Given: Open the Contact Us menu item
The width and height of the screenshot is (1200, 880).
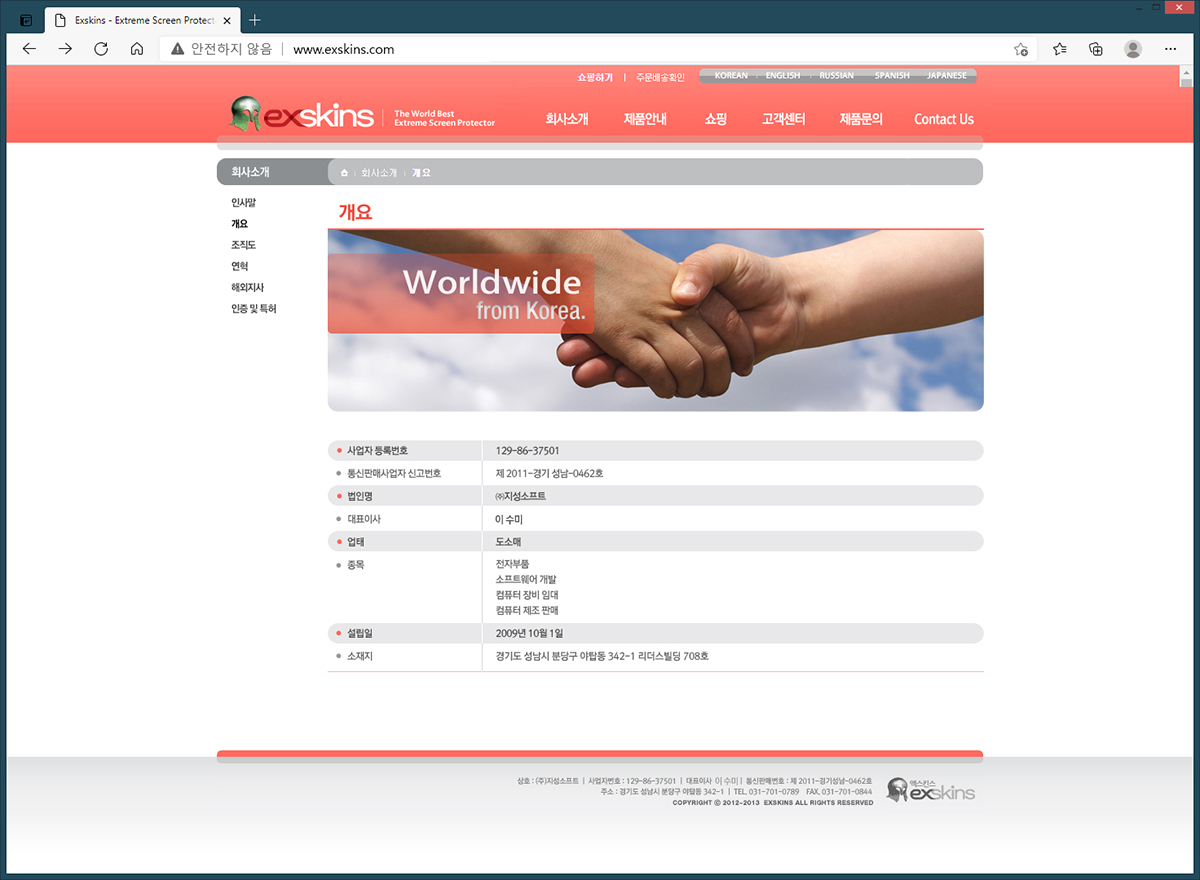Looking at the screenshot, I should (943, 119).
